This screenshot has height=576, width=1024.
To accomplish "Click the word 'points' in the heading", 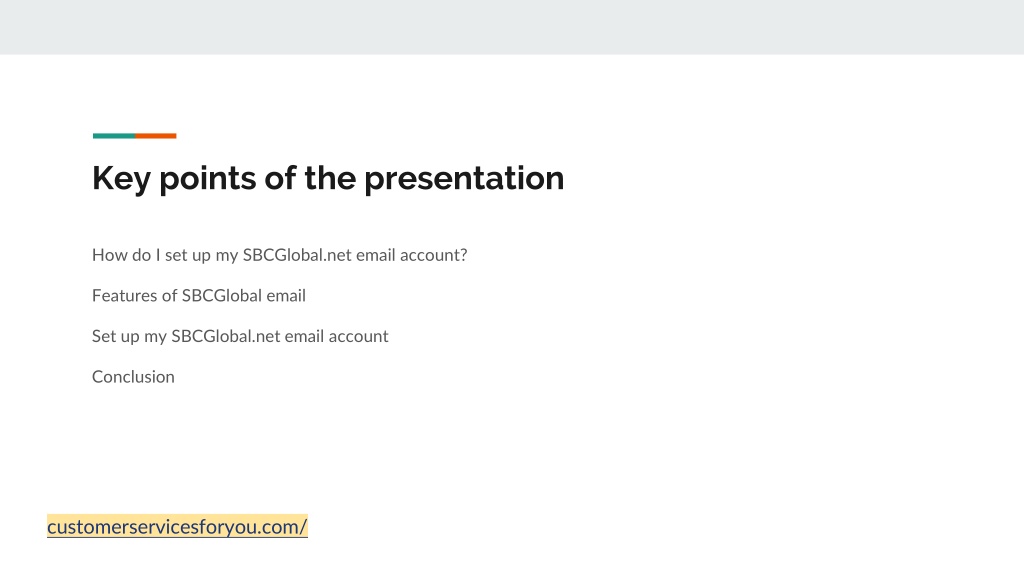I will pos(208,179).
